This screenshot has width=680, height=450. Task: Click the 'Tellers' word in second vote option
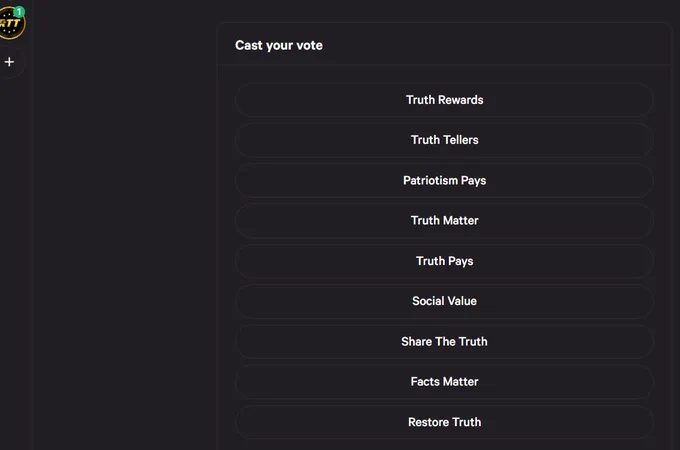(461, 140)
